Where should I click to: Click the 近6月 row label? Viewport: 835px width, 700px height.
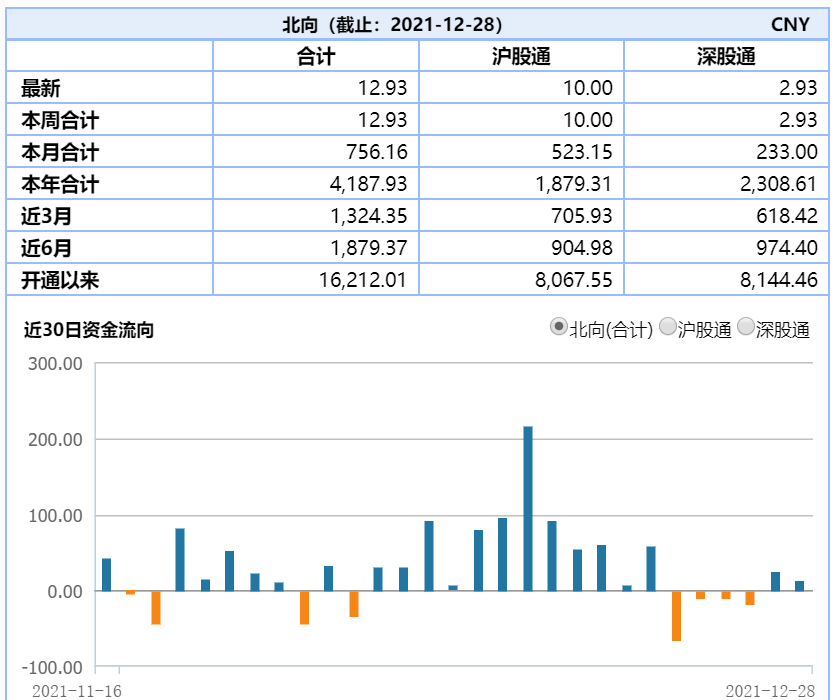[x=46, y=248]
